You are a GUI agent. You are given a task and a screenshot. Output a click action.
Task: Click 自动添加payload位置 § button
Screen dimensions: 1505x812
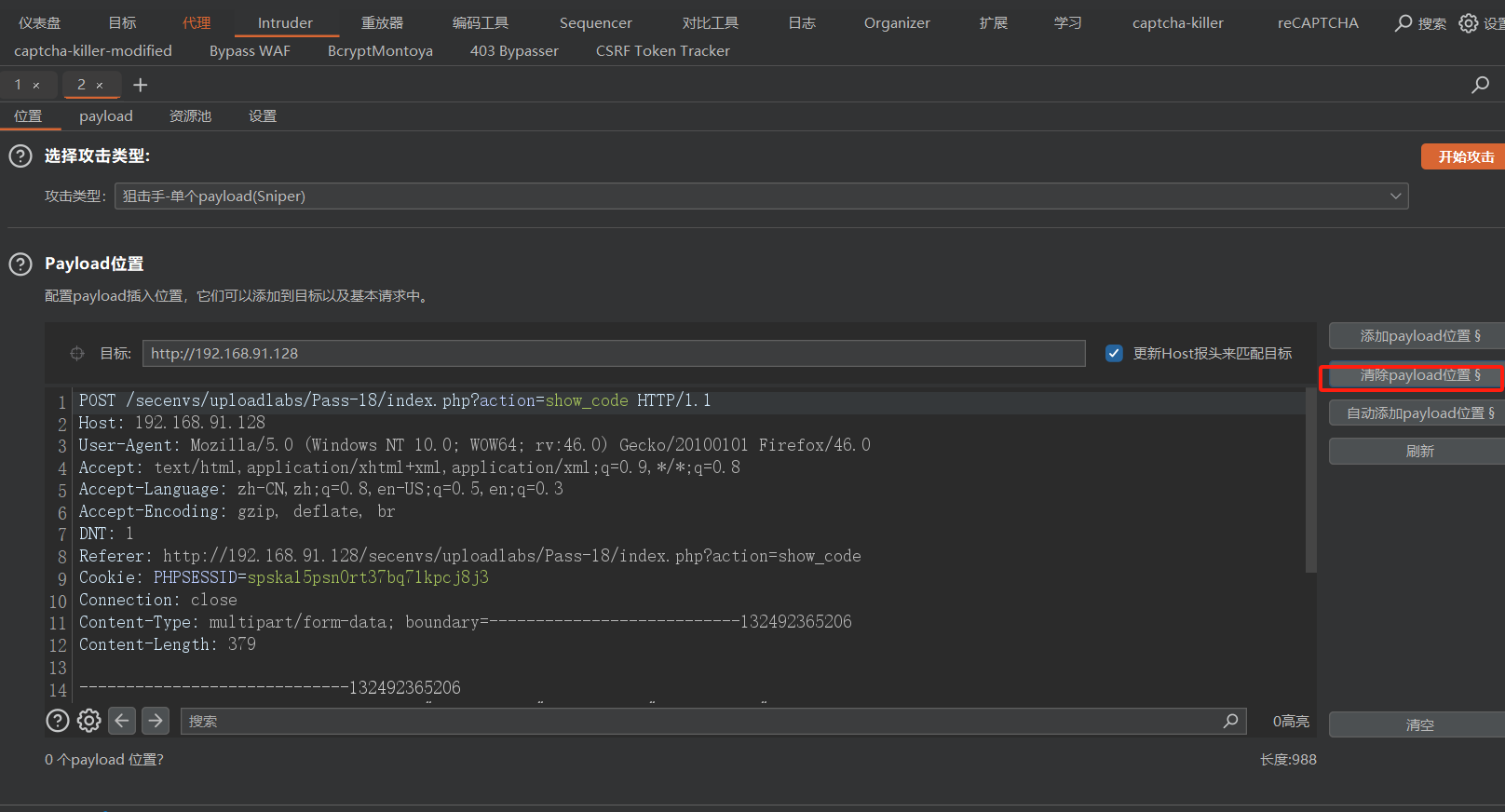coord(1418,413)
